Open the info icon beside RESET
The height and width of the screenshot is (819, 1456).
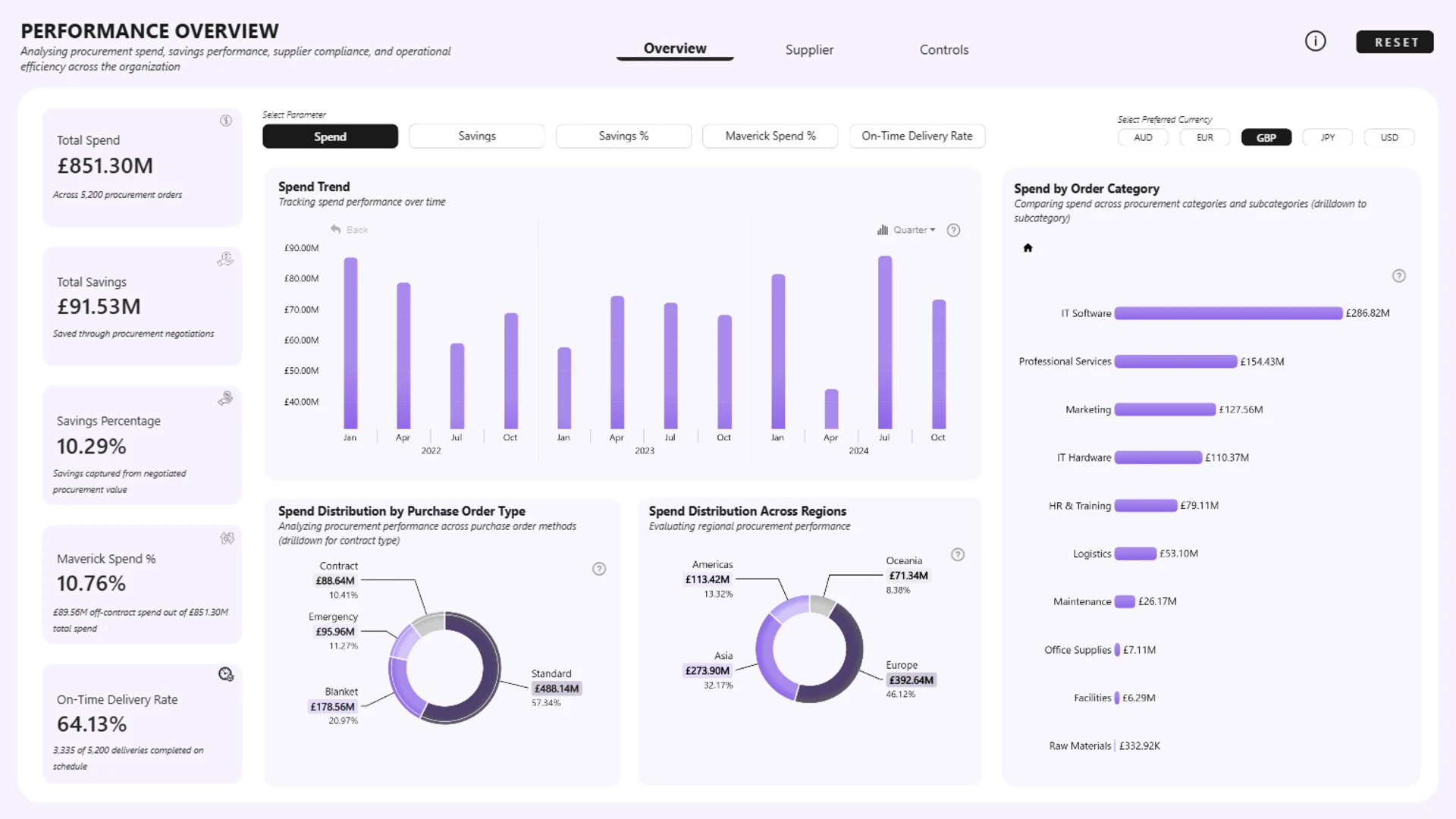pyautogui.click(x=1315, y=42)
